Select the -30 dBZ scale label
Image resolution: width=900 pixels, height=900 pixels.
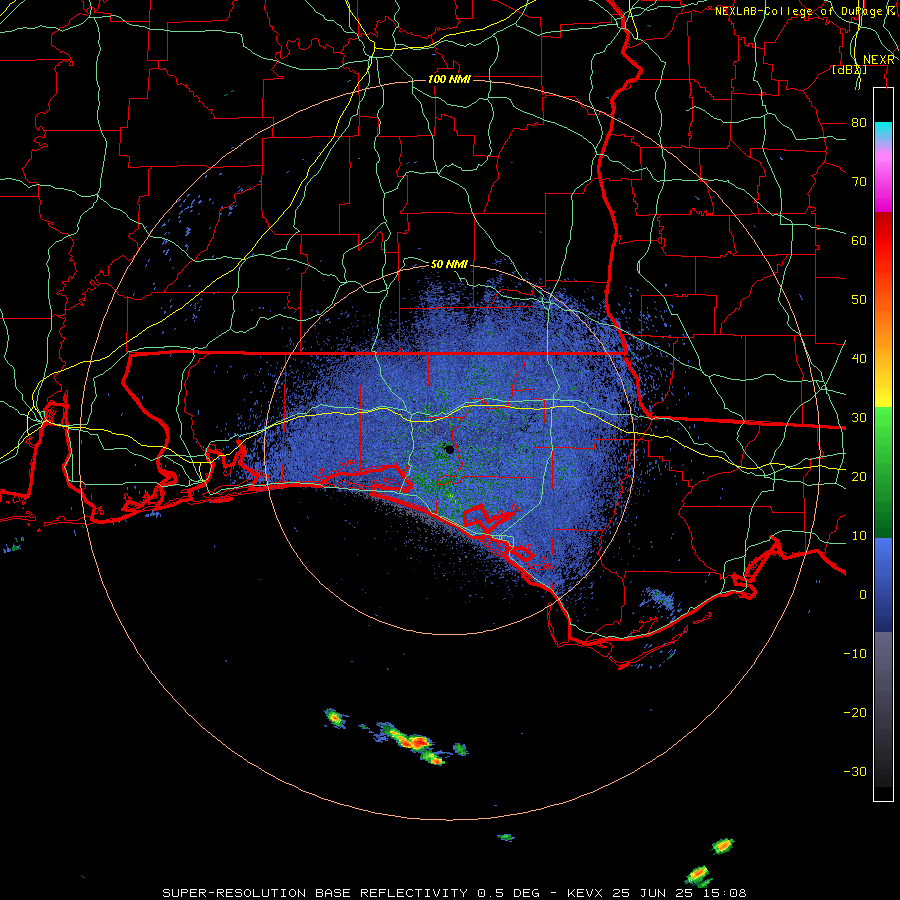tap(855, 772)
